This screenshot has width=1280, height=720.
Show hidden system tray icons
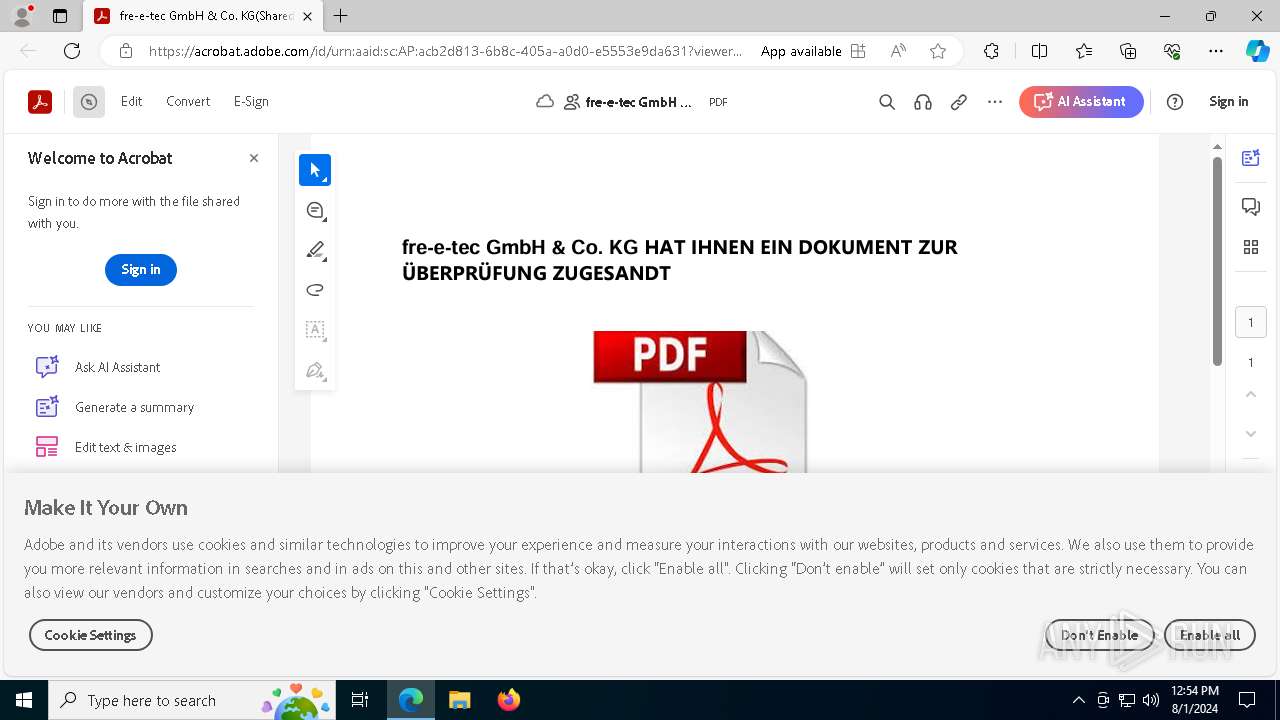coord(1078,700)
